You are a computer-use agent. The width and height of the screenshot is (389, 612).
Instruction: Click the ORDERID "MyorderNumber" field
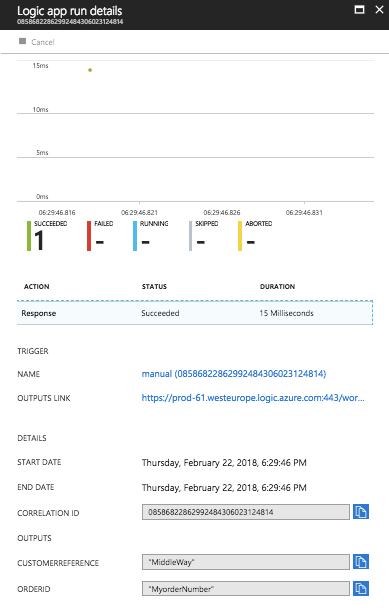click(246, 589)
